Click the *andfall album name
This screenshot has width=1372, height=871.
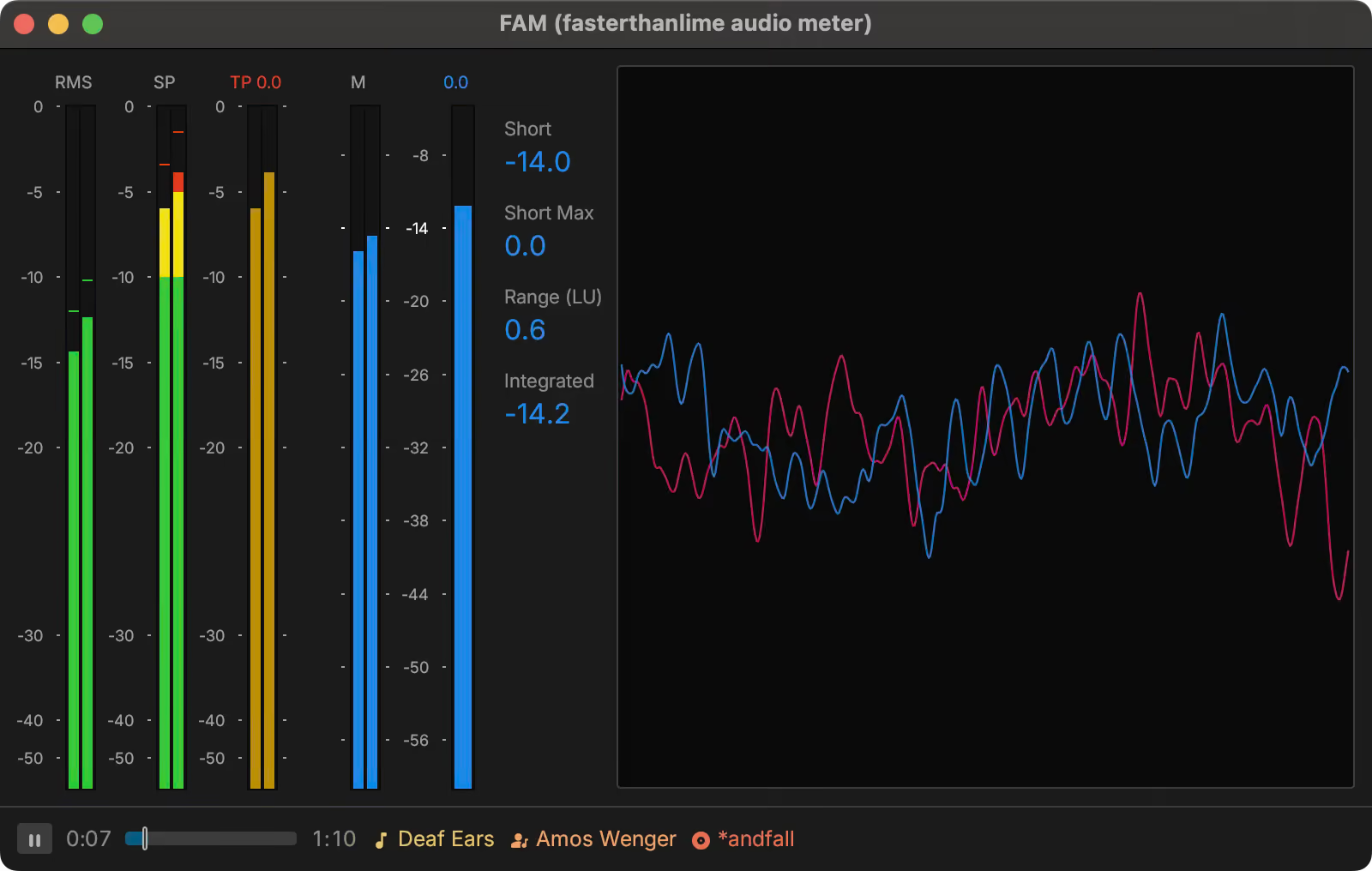tap(755, 838)
